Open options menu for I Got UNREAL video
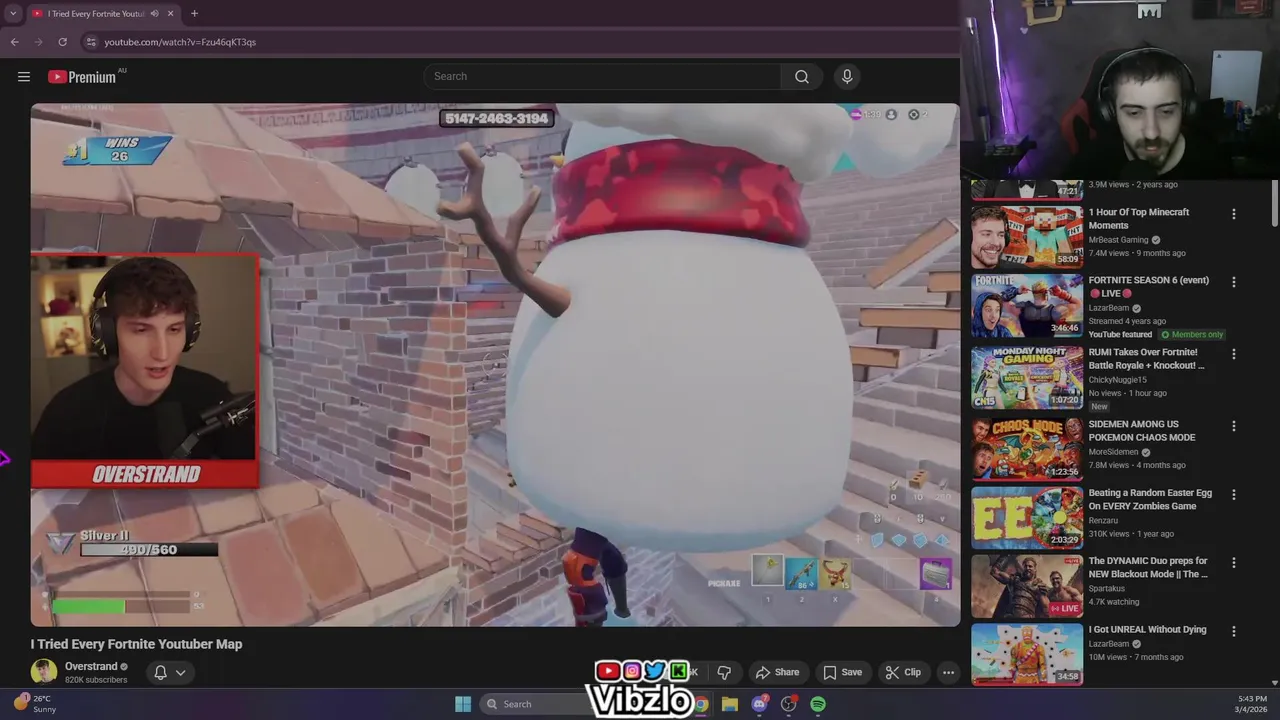Screen dimensions: 1280x720 pos(1233,631)
